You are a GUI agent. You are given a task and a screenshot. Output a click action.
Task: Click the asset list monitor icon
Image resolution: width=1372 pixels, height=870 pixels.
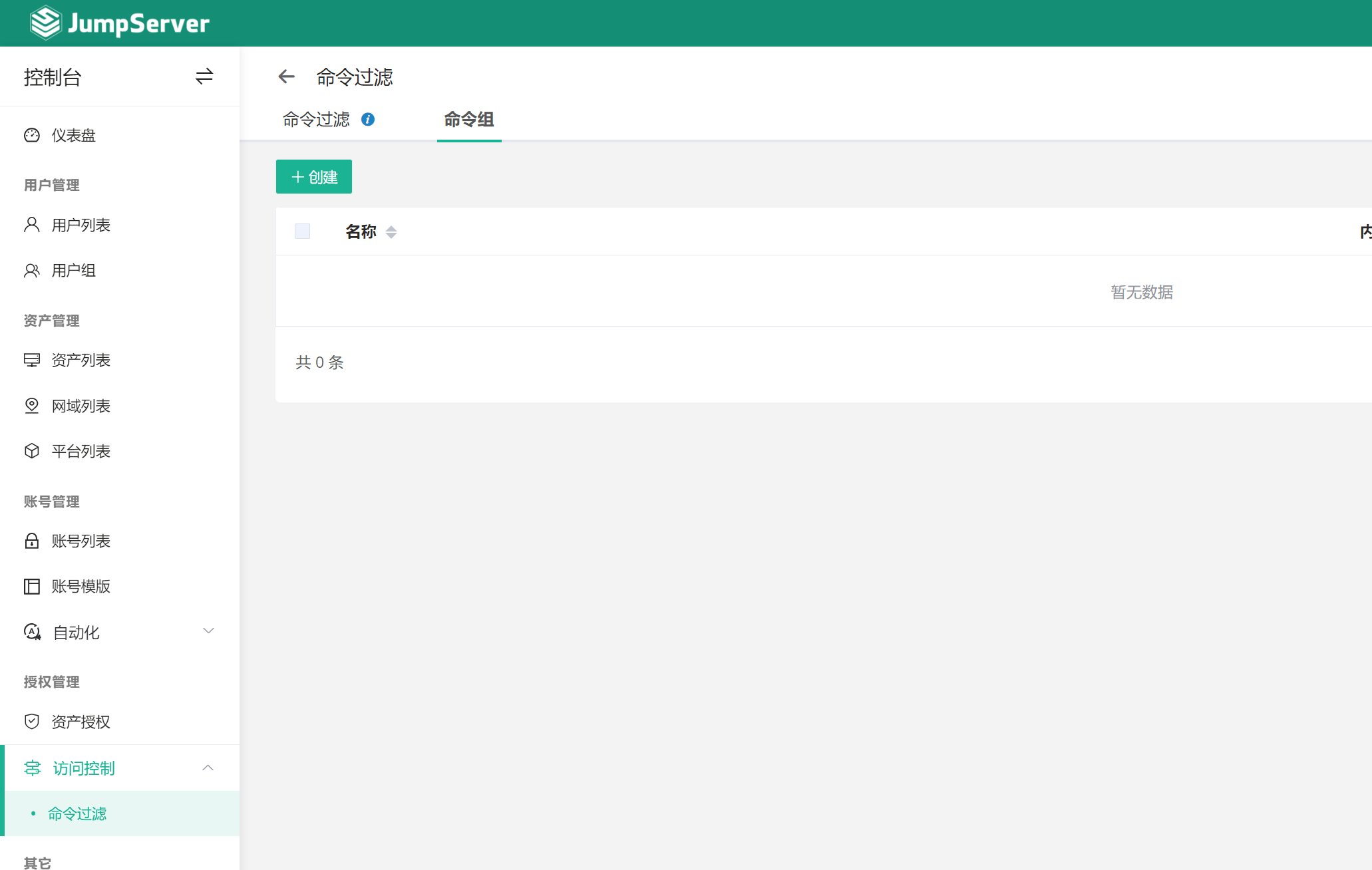pos(32,360)
